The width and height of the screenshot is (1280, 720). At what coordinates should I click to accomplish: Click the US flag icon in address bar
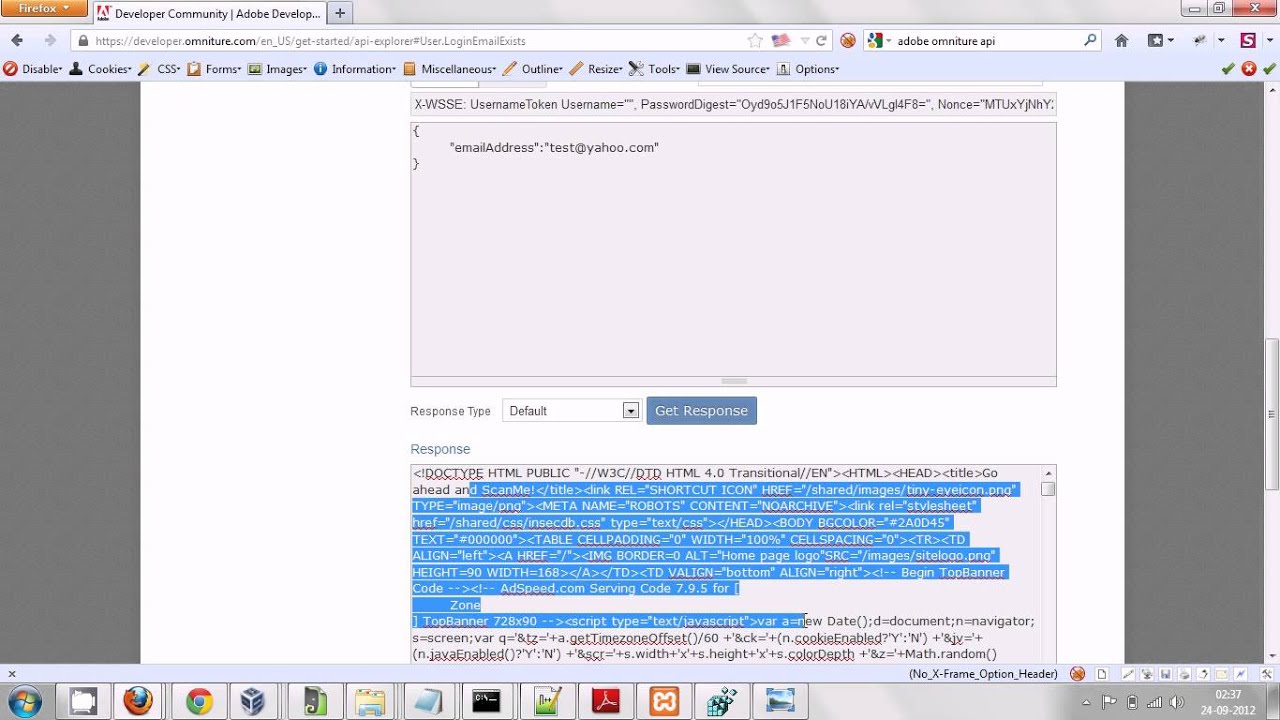pyautogui.click(x=781, y=41)
